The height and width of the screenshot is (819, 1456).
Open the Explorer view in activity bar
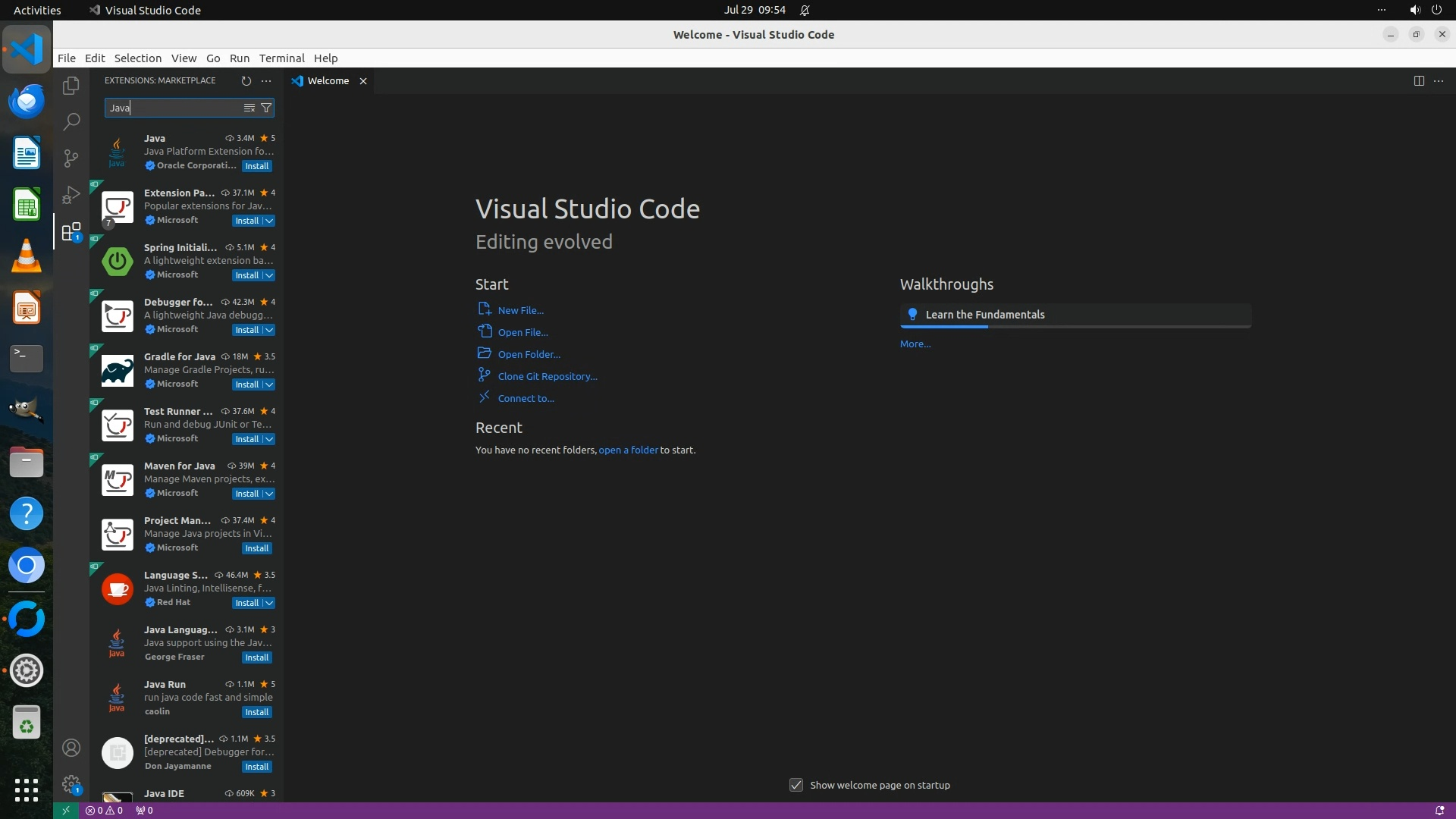pos(71,86)
